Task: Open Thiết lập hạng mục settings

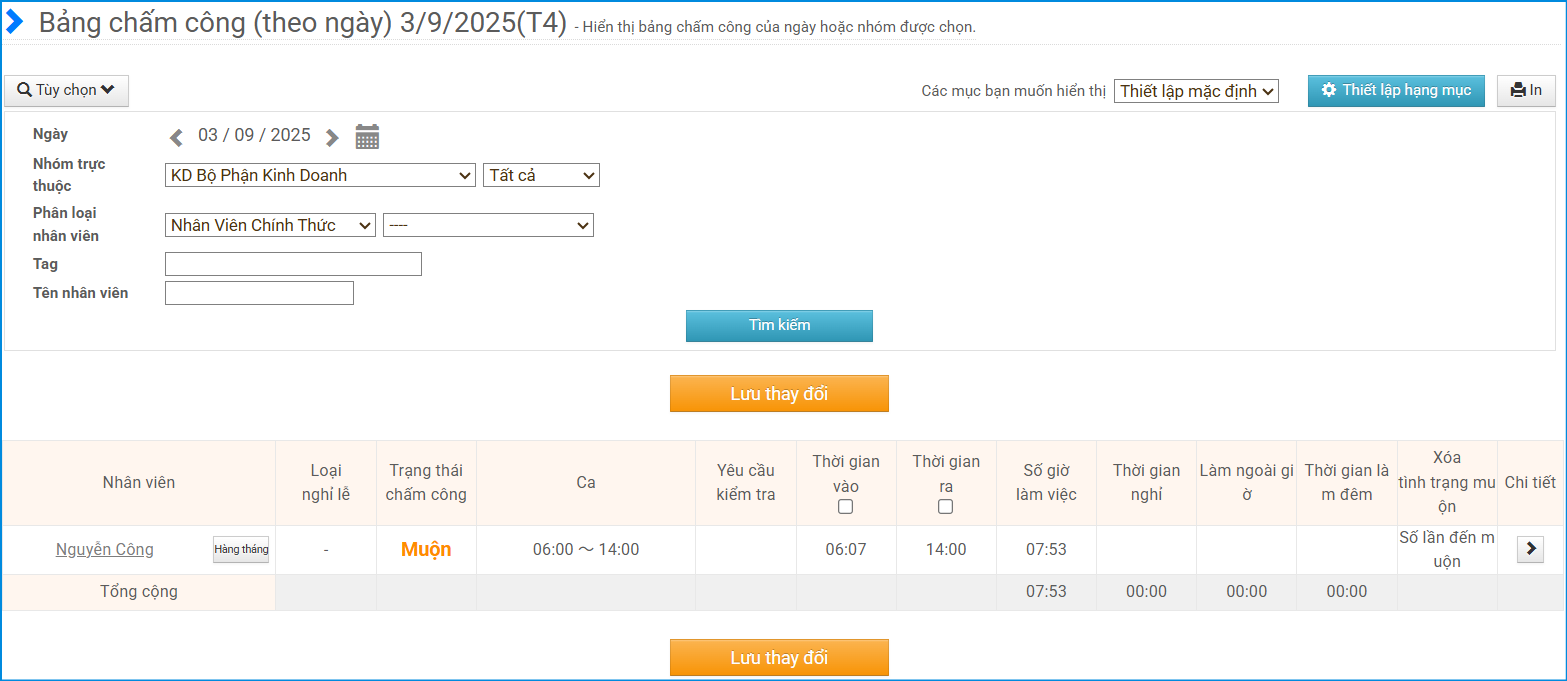Action: point(1396,91)
